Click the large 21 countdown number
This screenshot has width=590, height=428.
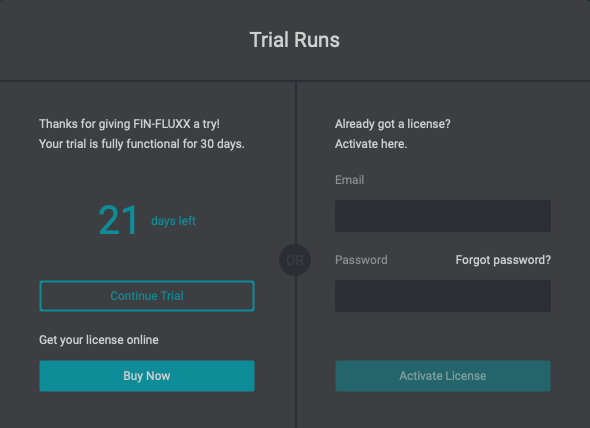[118, 220]
